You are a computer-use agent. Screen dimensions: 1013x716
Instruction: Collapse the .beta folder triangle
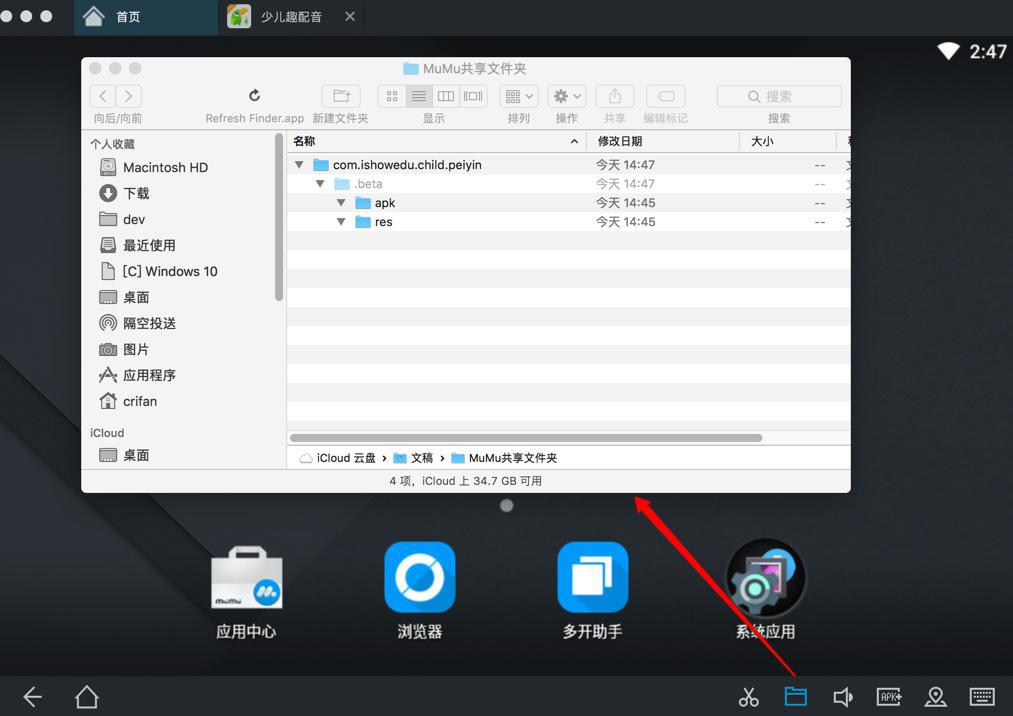coord(320,184)
